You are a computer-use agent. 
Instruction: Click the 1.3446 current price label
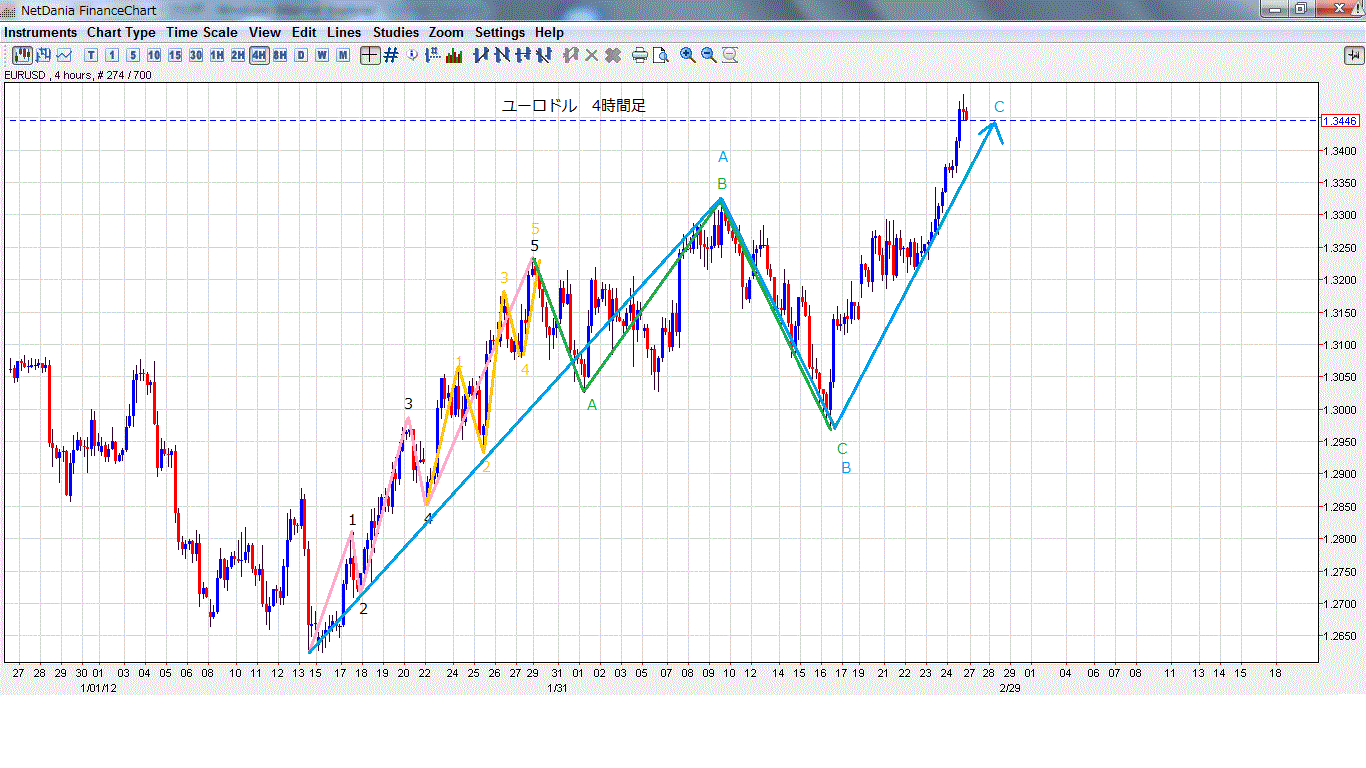(x=1340, y=121)
